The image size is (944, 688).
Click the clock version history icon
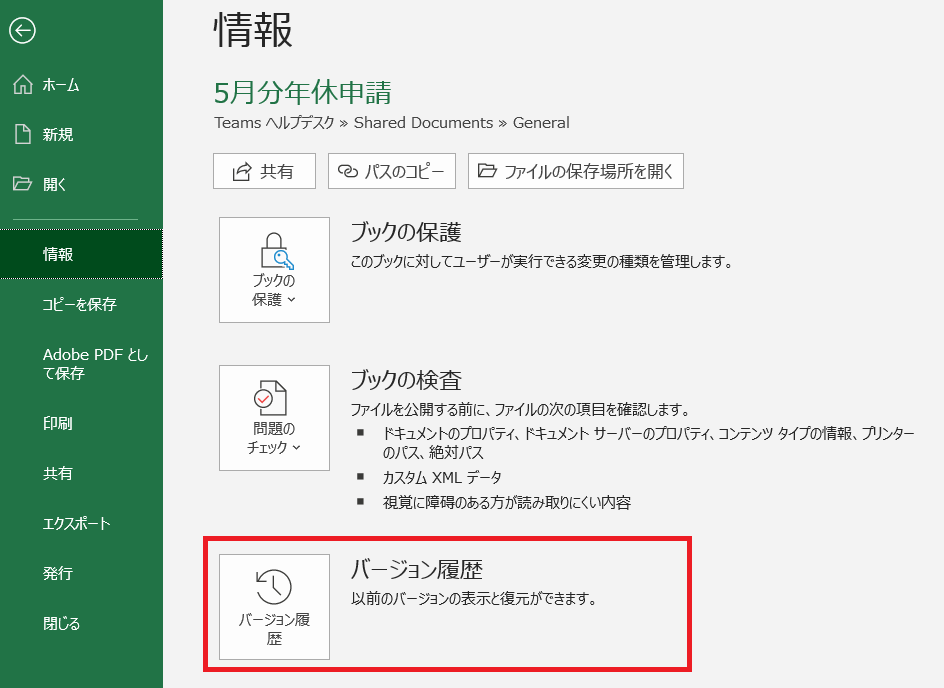coord(274,586)
